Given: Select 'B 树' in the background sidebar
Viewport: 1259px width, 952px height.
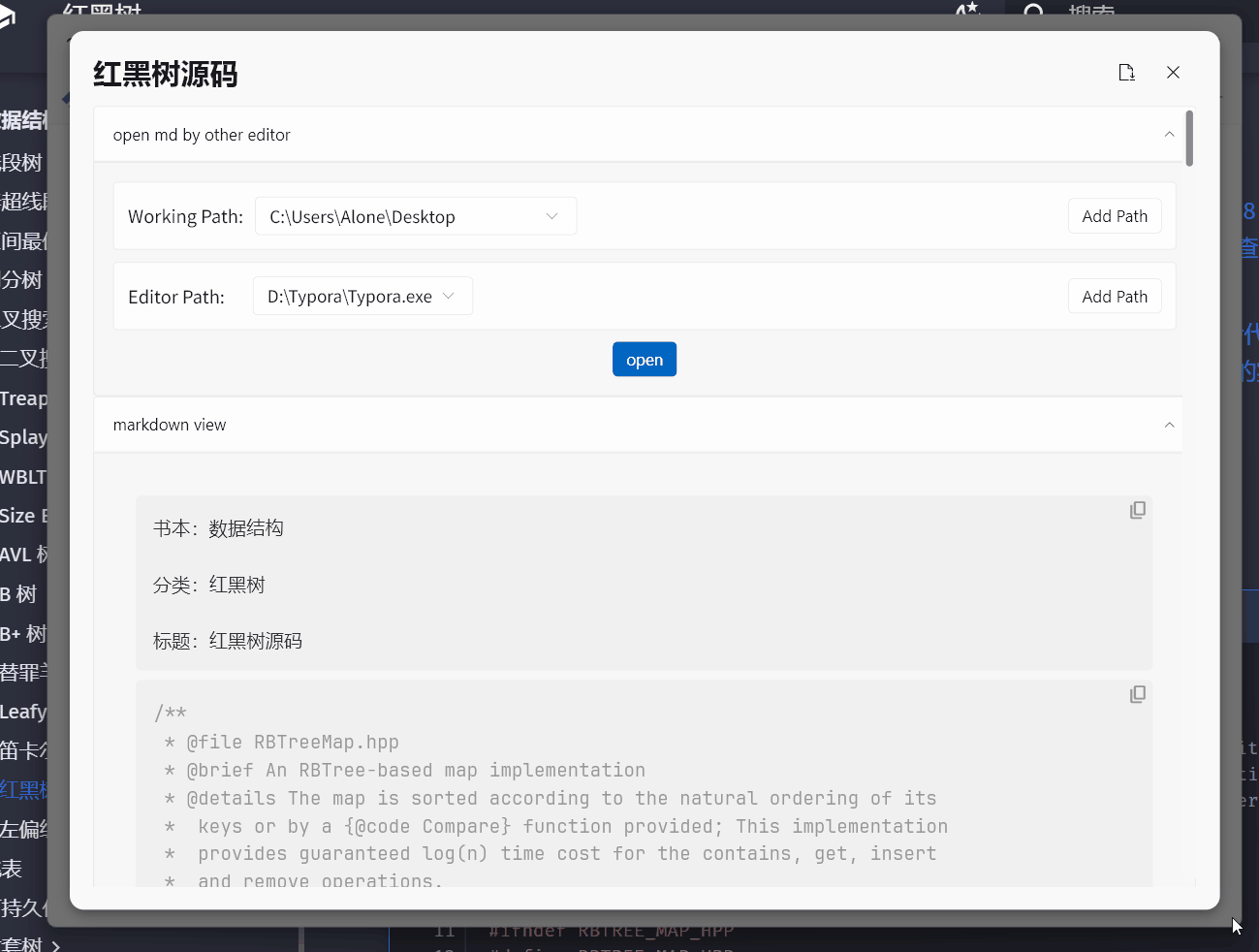Looking at the screenshot, I should 19,594.
